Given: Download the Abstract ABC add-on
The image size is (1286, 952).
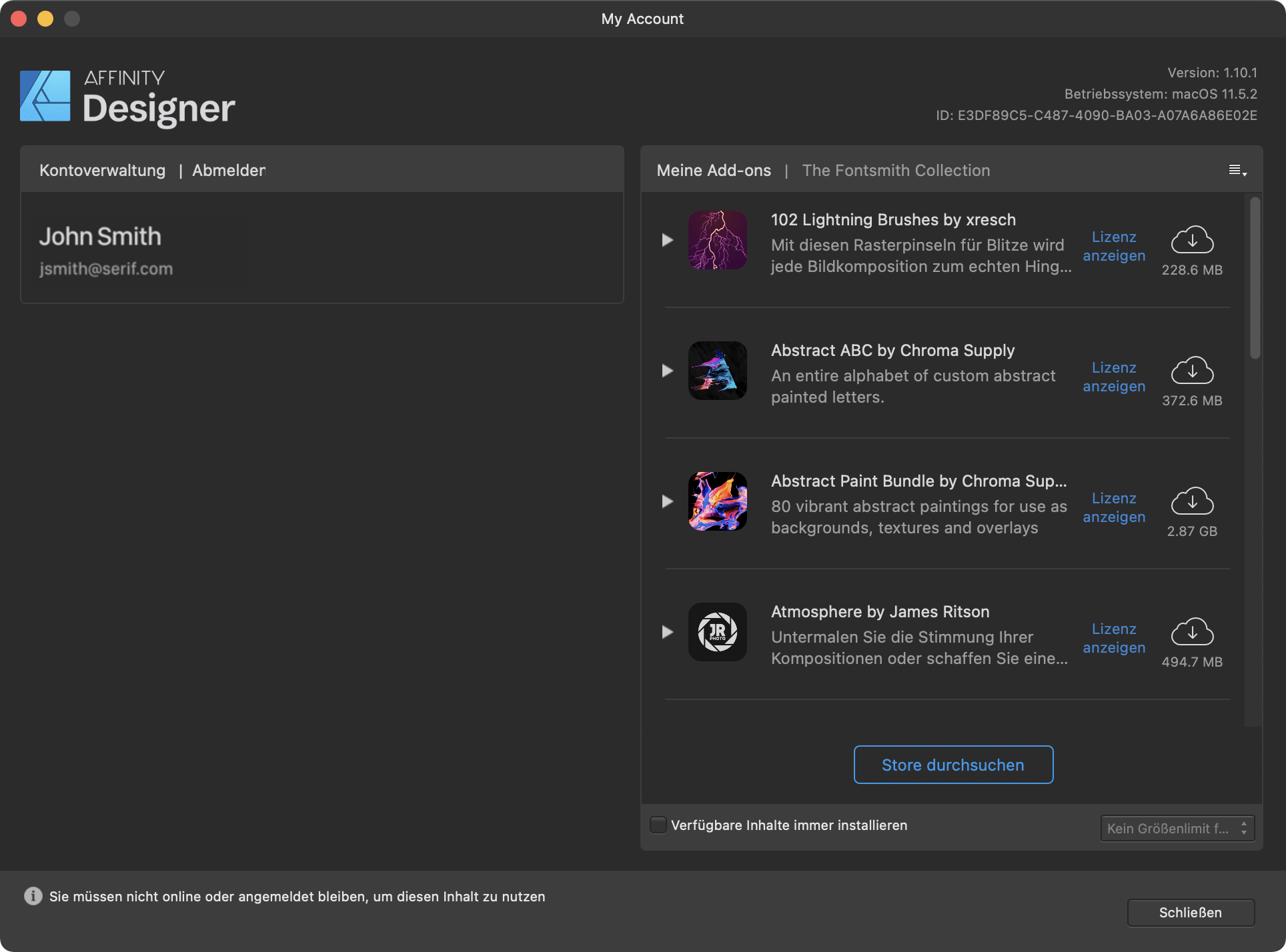Looking at the screenshot, I should [x=1192, y=371].
